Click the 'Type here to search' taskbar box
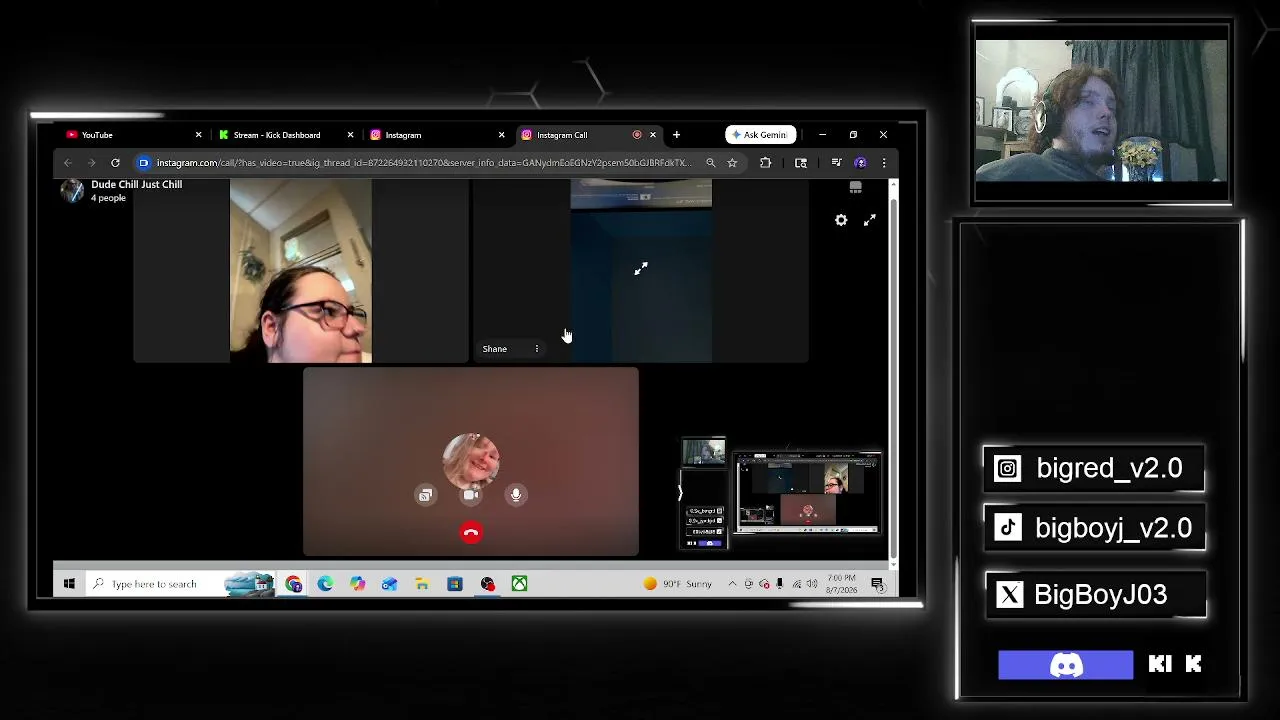The height and width of the screenshot is (720, 1280). [x=182, y=584]
